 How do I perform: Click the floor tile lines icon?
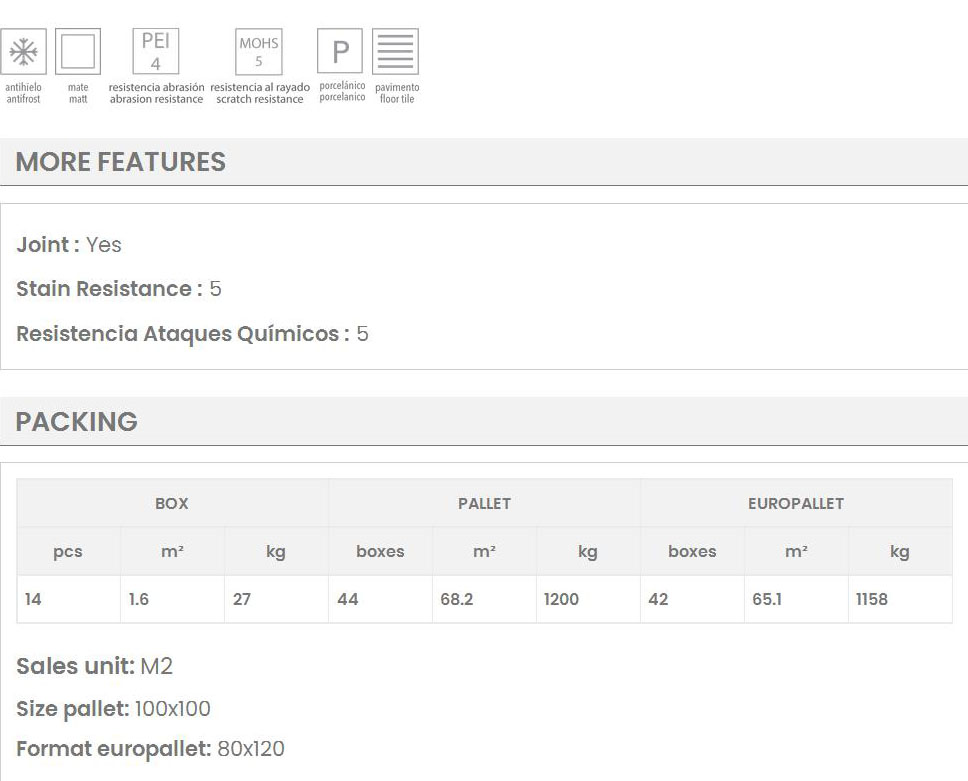click(396, 52)
